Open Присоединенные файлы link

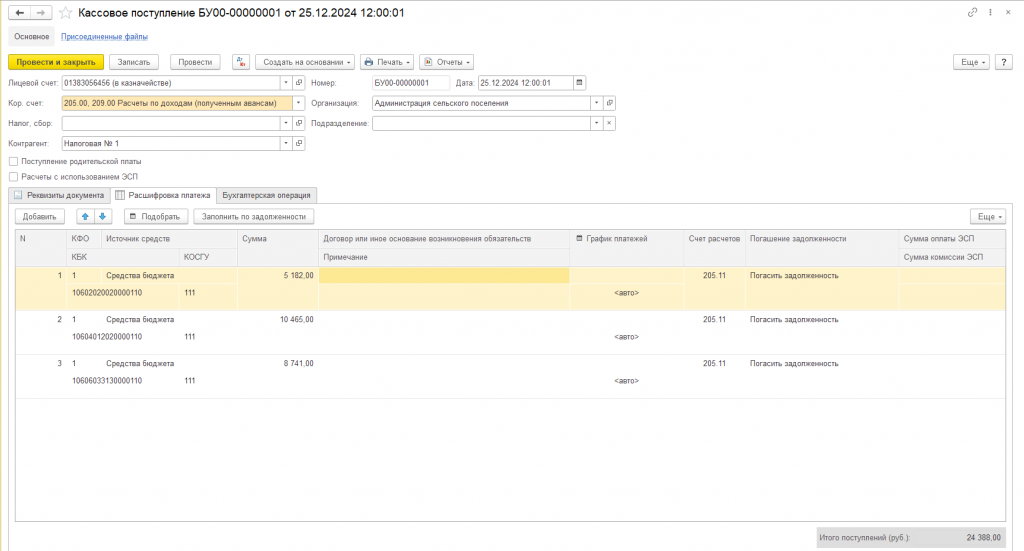104,37
